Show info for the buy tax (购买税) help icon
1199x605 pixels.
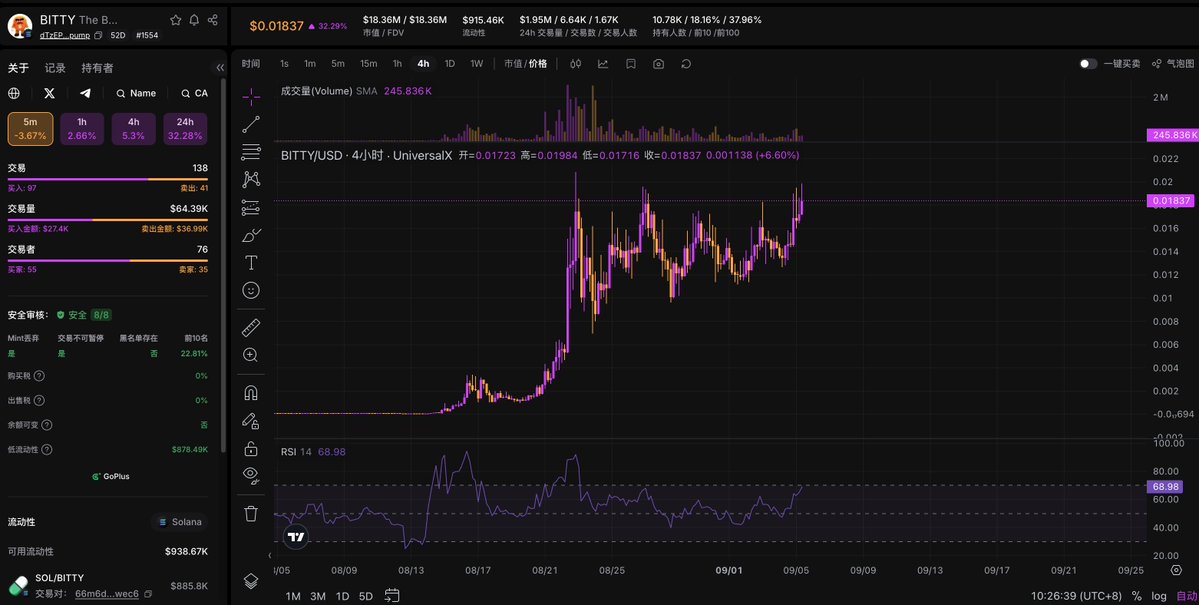click(x=39, y=376)
